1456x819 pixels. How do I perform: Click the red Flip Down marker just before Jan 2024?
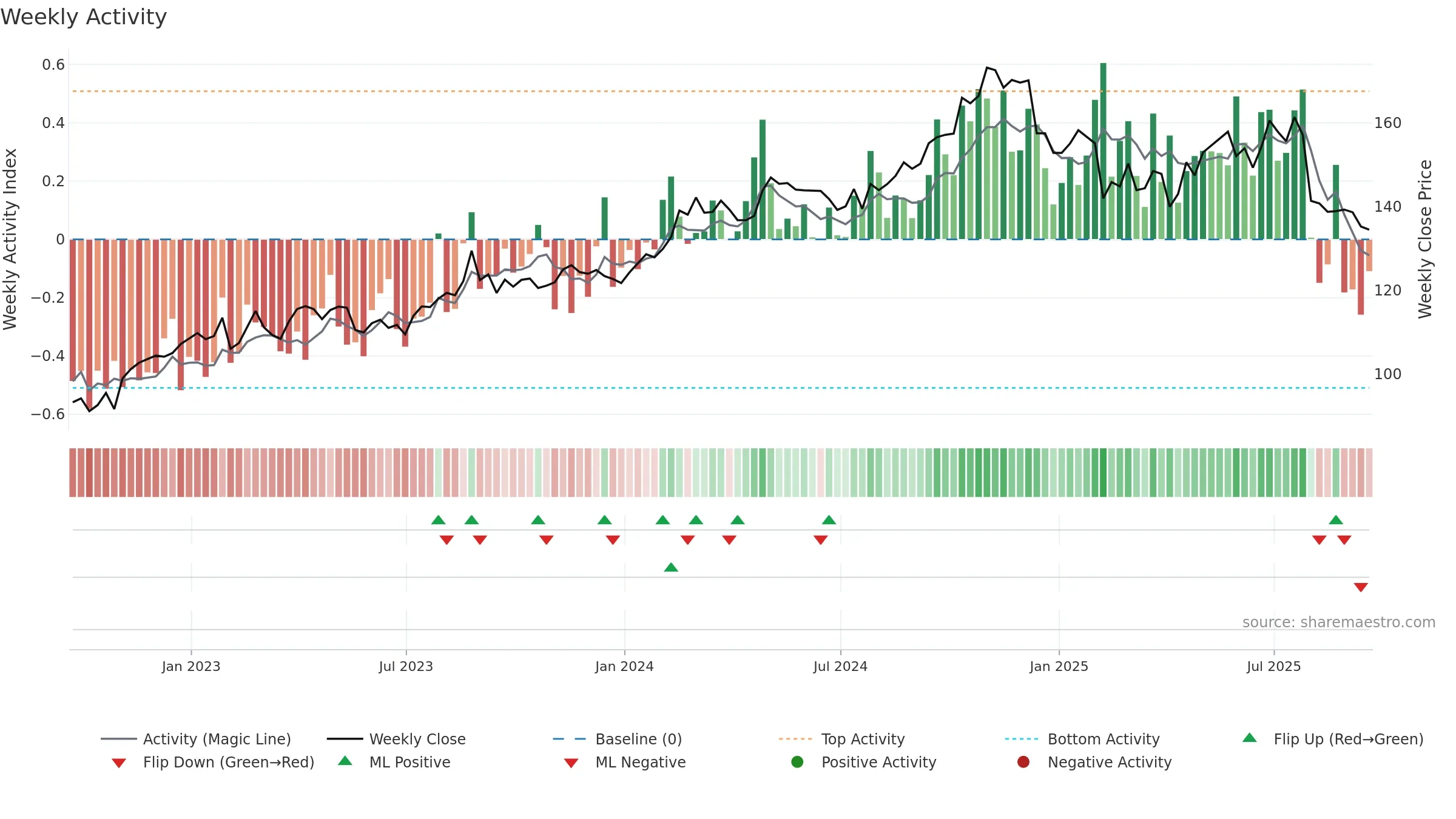613,540
